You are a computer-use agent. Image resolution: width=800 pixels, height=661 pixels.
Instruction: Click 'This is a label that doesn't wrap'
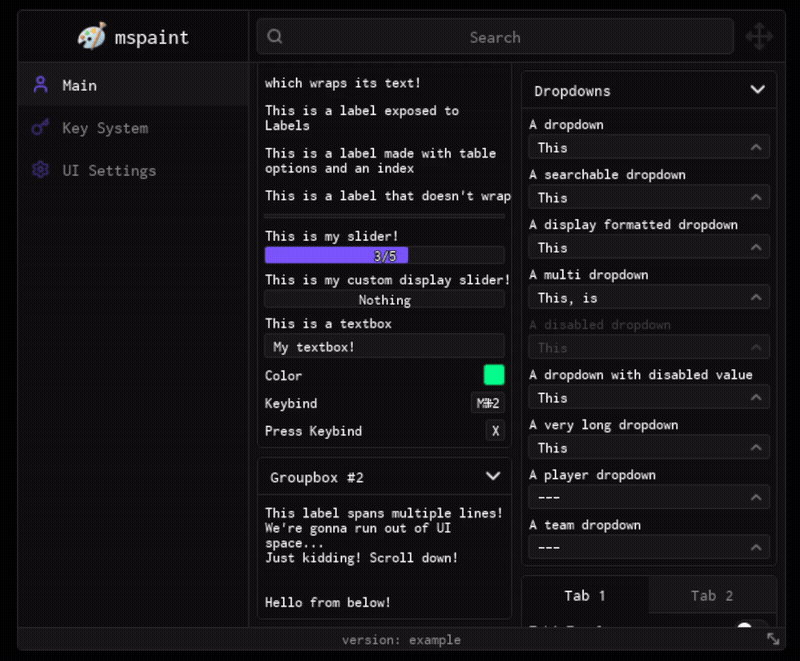tap(388, 196)
